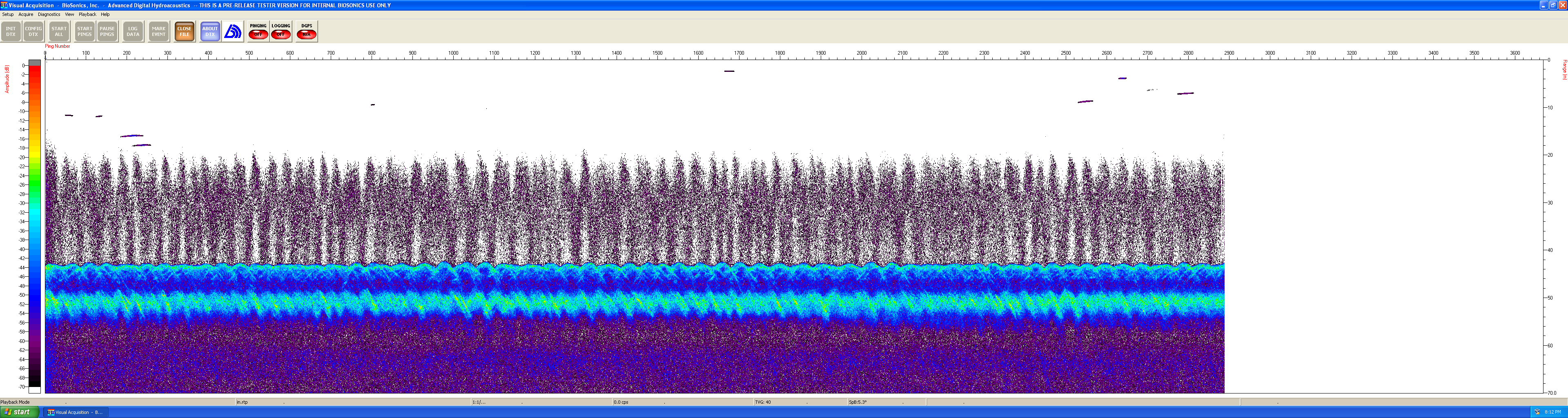The image size is (1568, 418).
Task: Click the MARK EVENT button
Action: [159, 32]
